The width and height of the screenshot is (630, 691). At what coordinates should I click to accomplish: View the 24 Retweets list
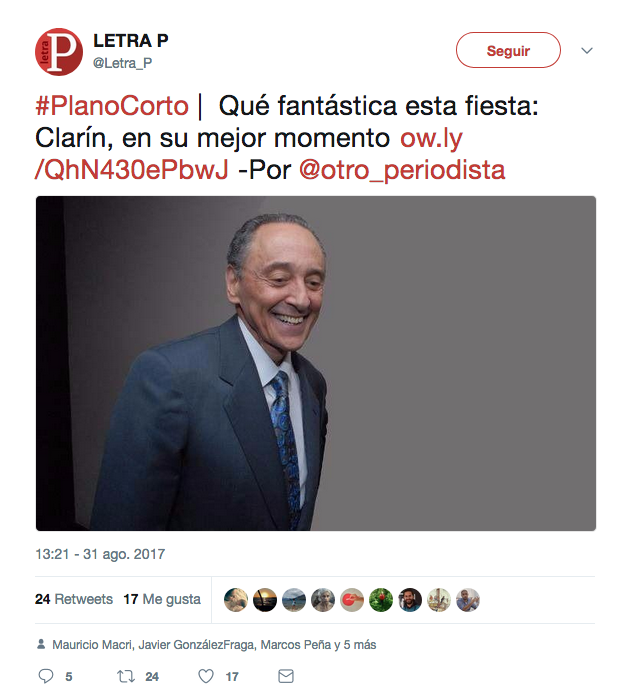(x=74, y=599)
